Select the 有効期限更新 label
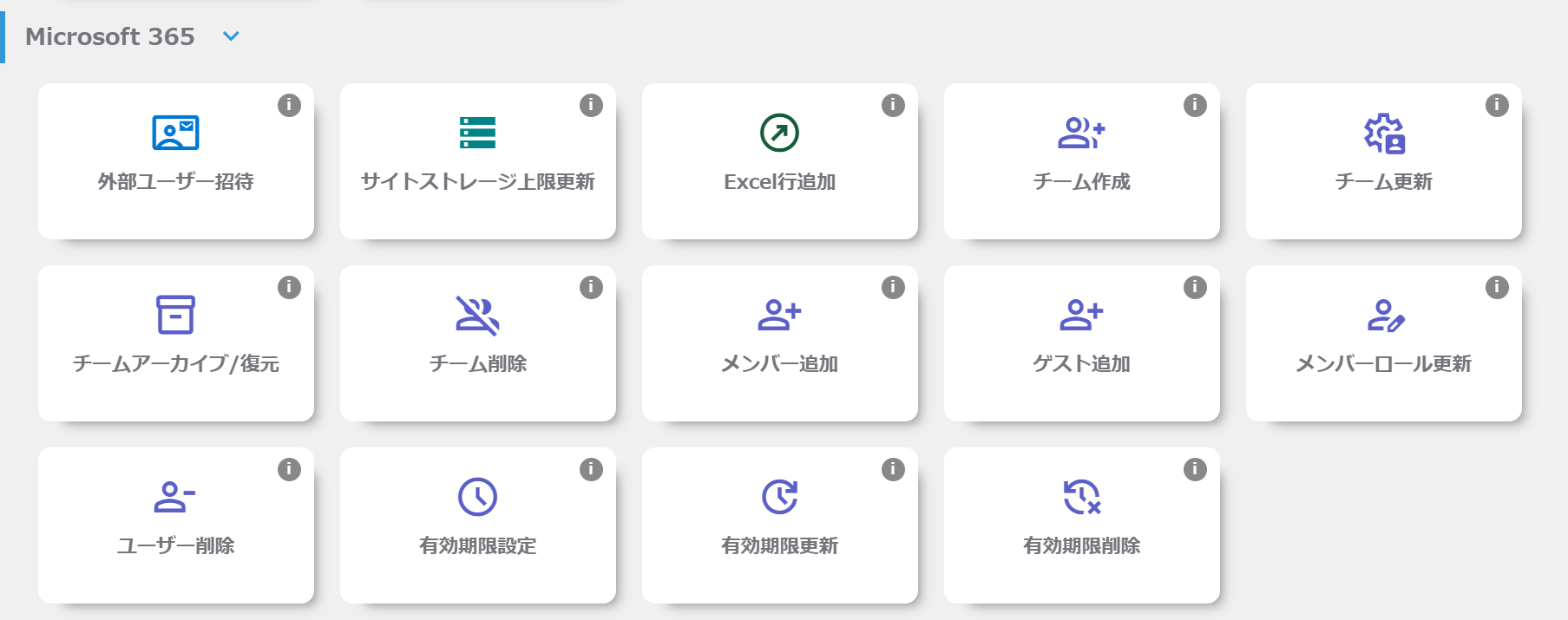 [x=780, y=545]
